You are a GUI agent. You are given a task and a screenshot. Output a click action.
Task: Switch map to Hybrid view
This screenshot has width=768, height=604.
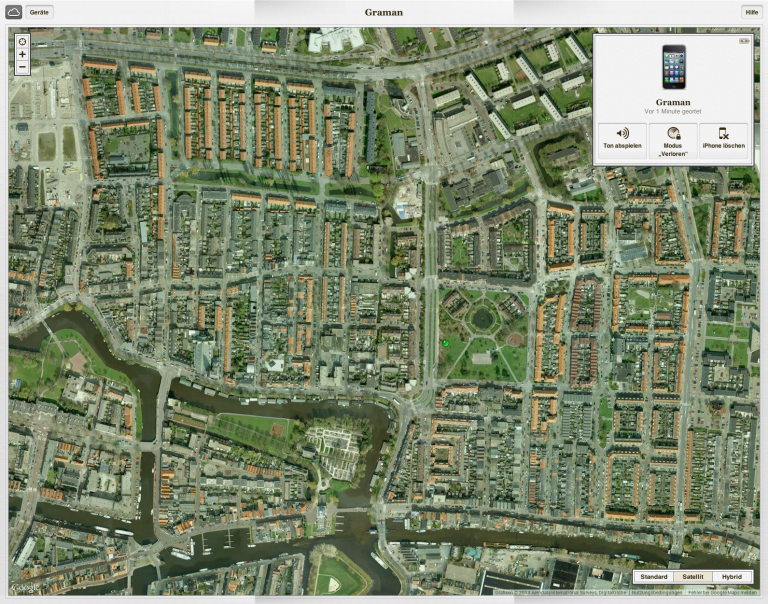point(731,577)
